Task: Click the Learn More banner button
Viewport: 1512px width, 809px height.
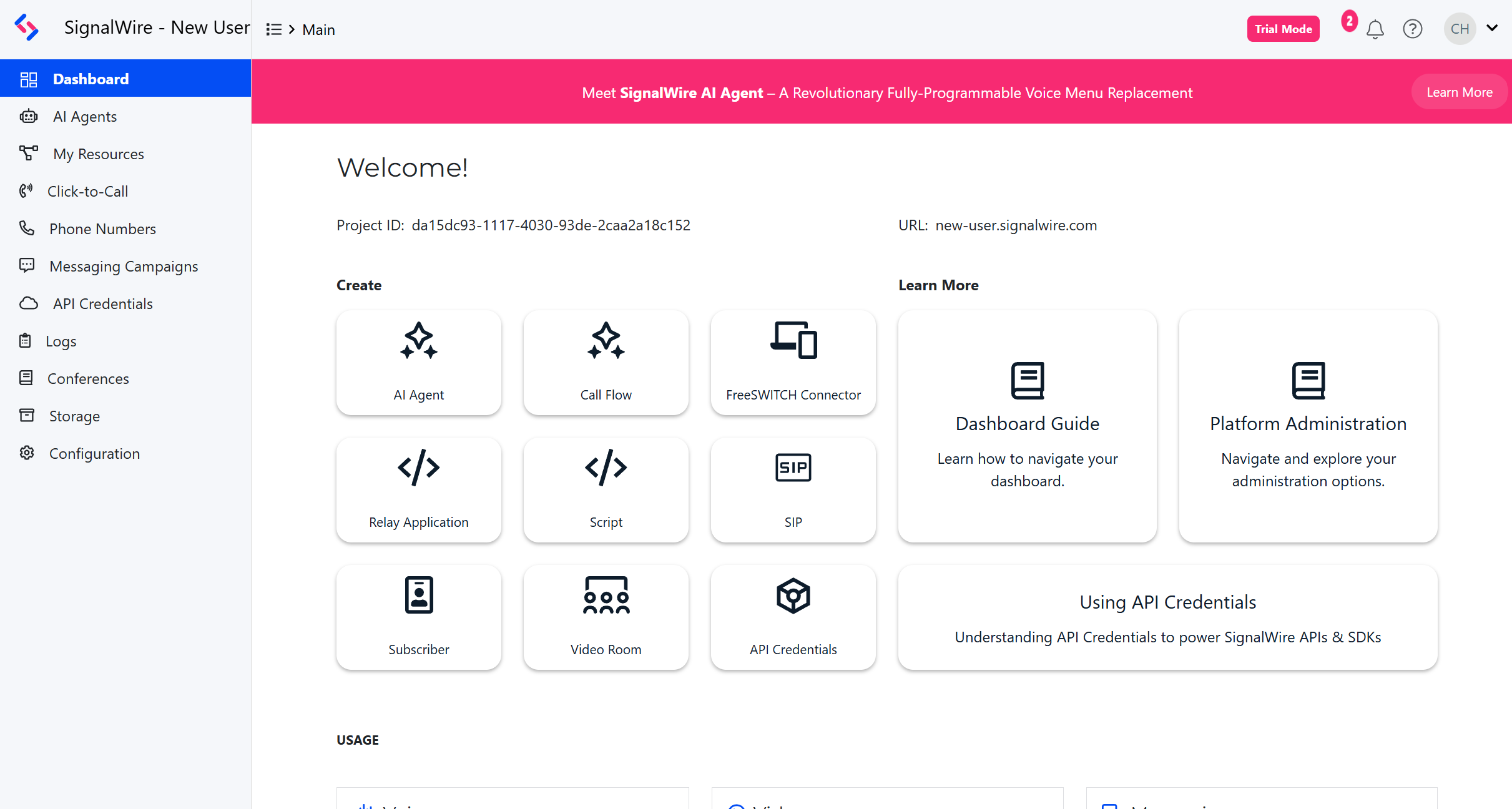Action: (1459, 92)
